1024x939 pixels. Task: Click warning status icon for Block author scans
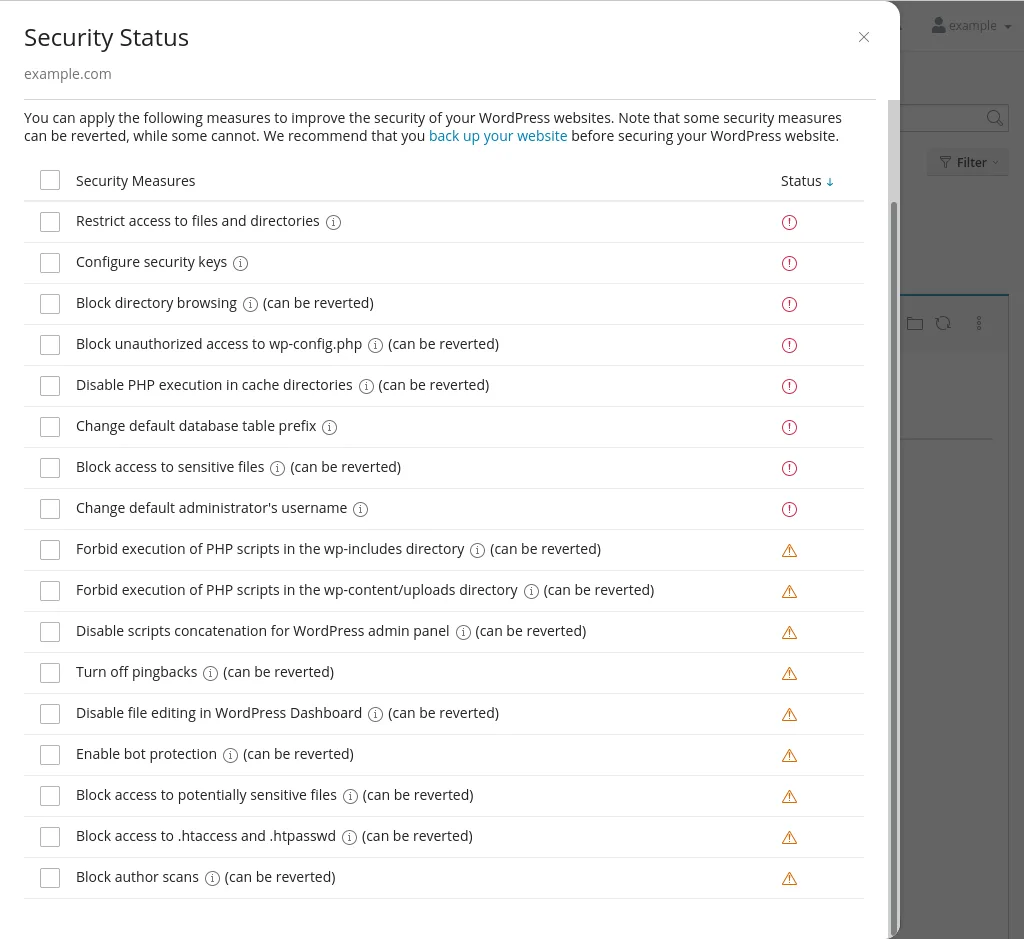point(789,879)
